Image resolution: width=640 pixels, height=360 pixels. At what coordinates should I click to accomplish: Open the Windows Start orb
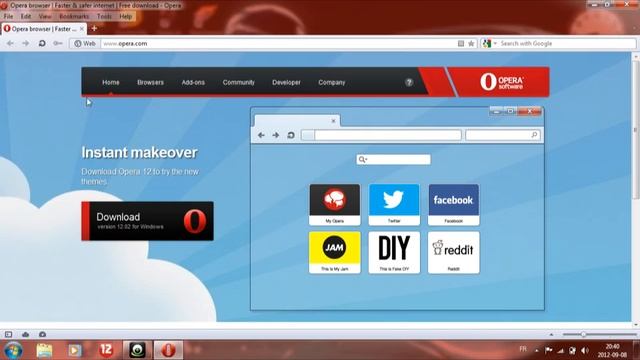click(13, 350)
